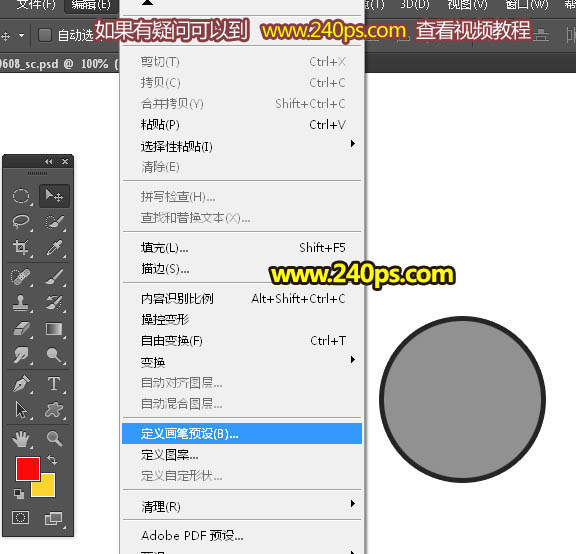Select the Pen tool
The width and height of the screenshot is (576, 554).
coord(21,384)
